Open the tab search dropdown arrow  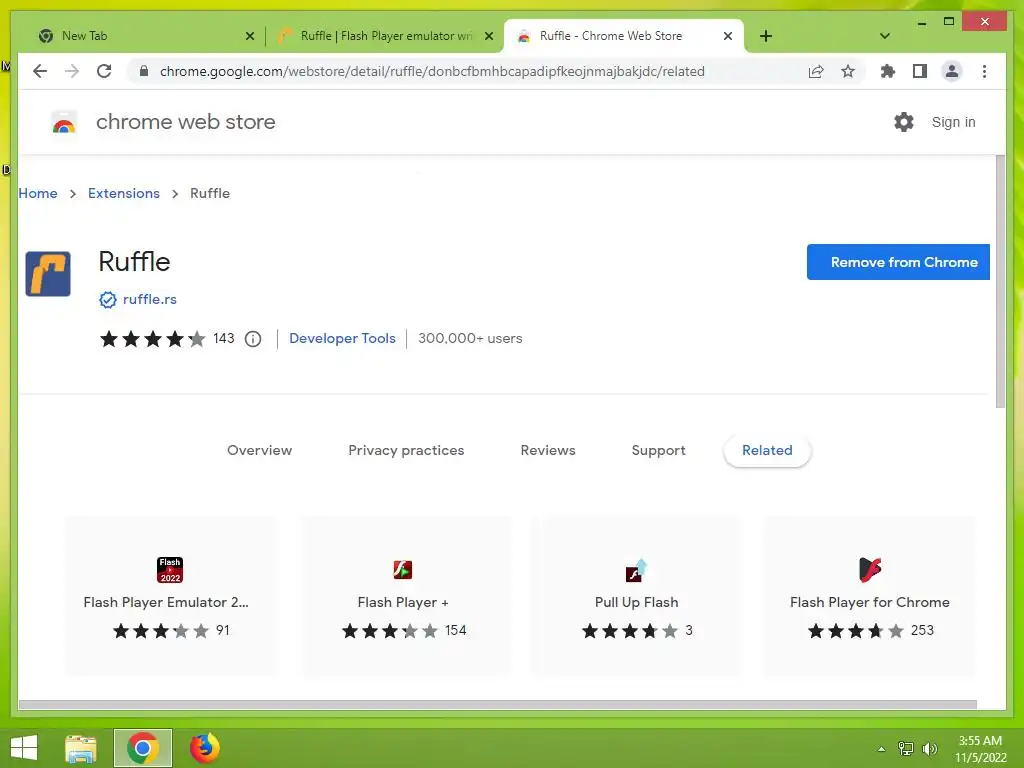(885, 36)
